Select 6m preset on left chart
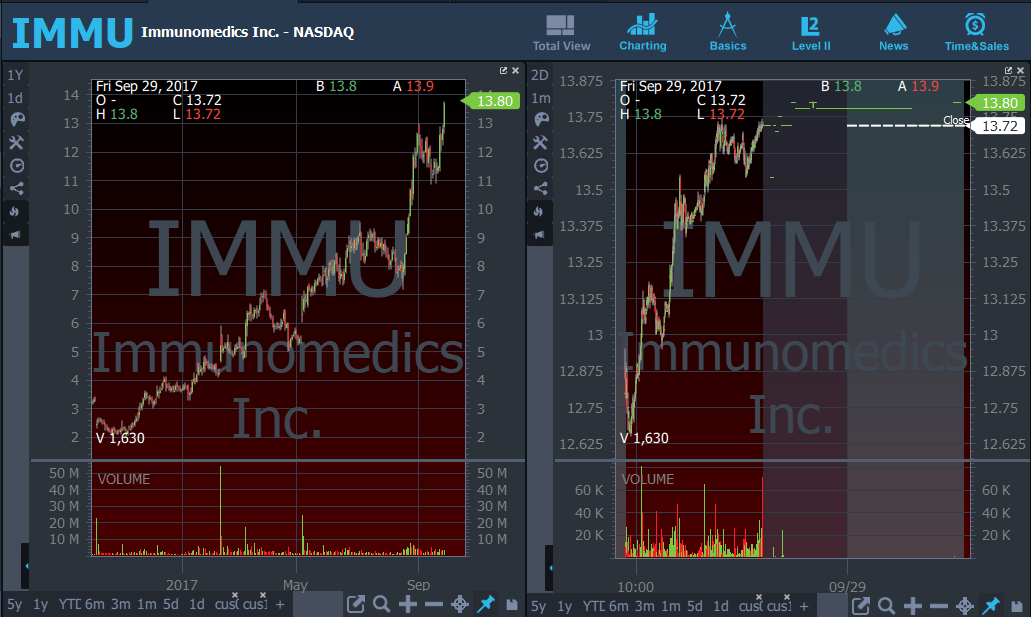This screenshot has height=617, width=1031. [x=95, y=605]
